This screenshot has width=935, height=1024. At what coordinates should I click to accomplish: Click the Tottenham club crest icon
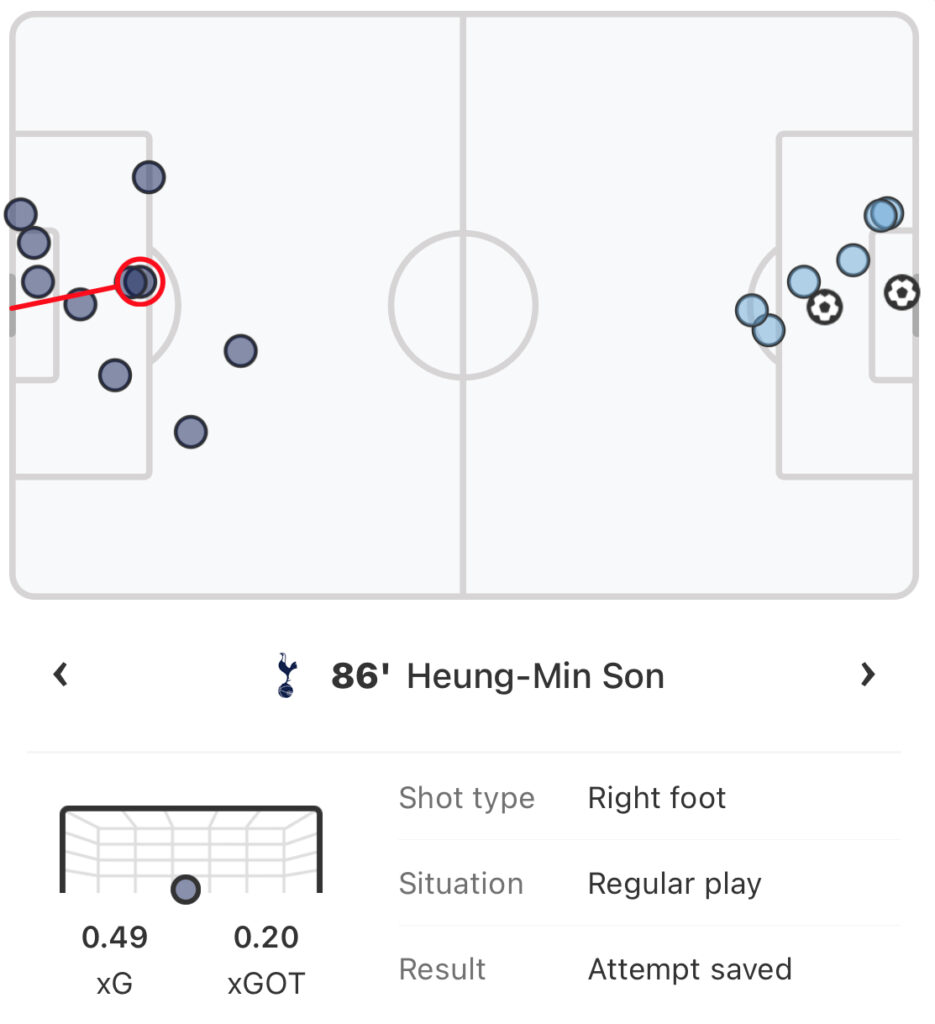[287, 675]
